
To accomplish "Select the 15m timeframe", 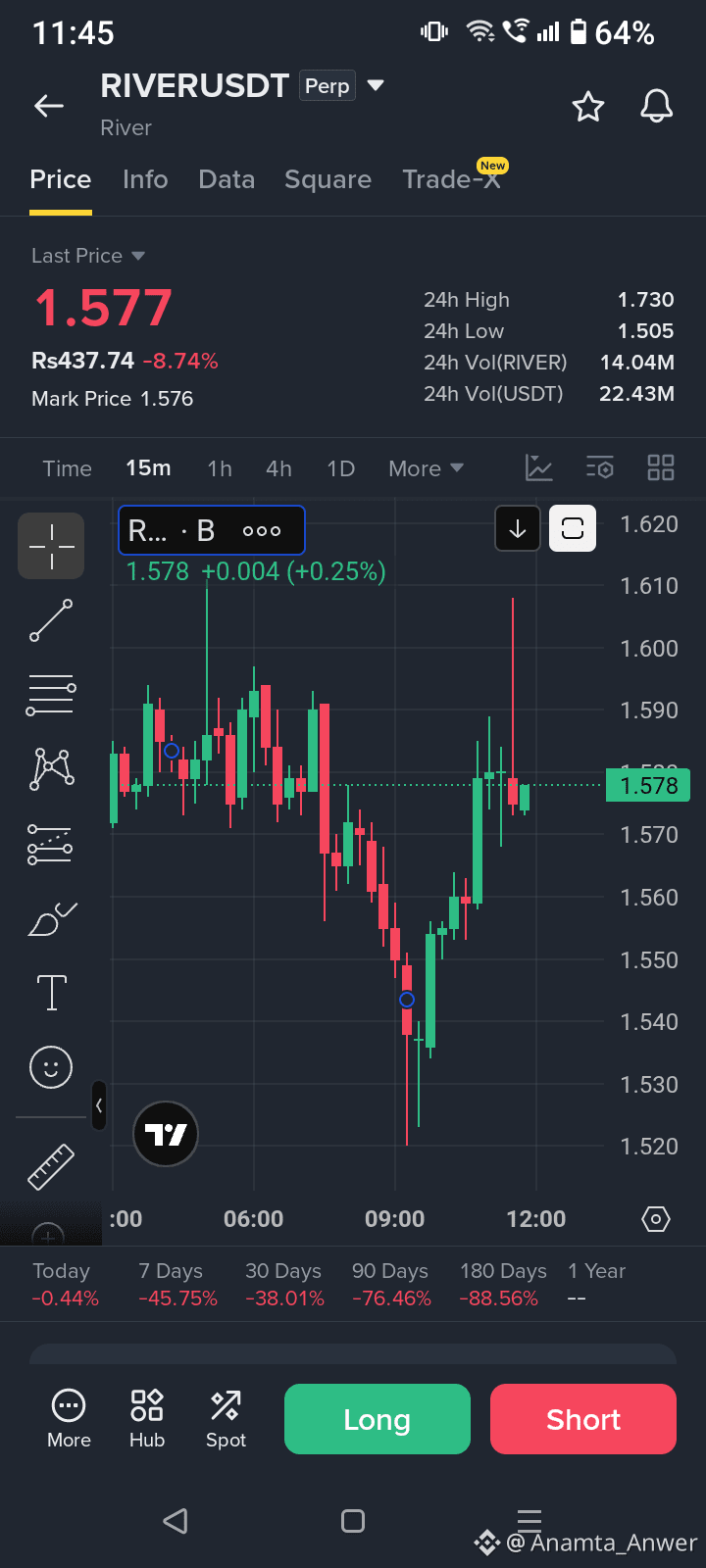I will [148, 468].
